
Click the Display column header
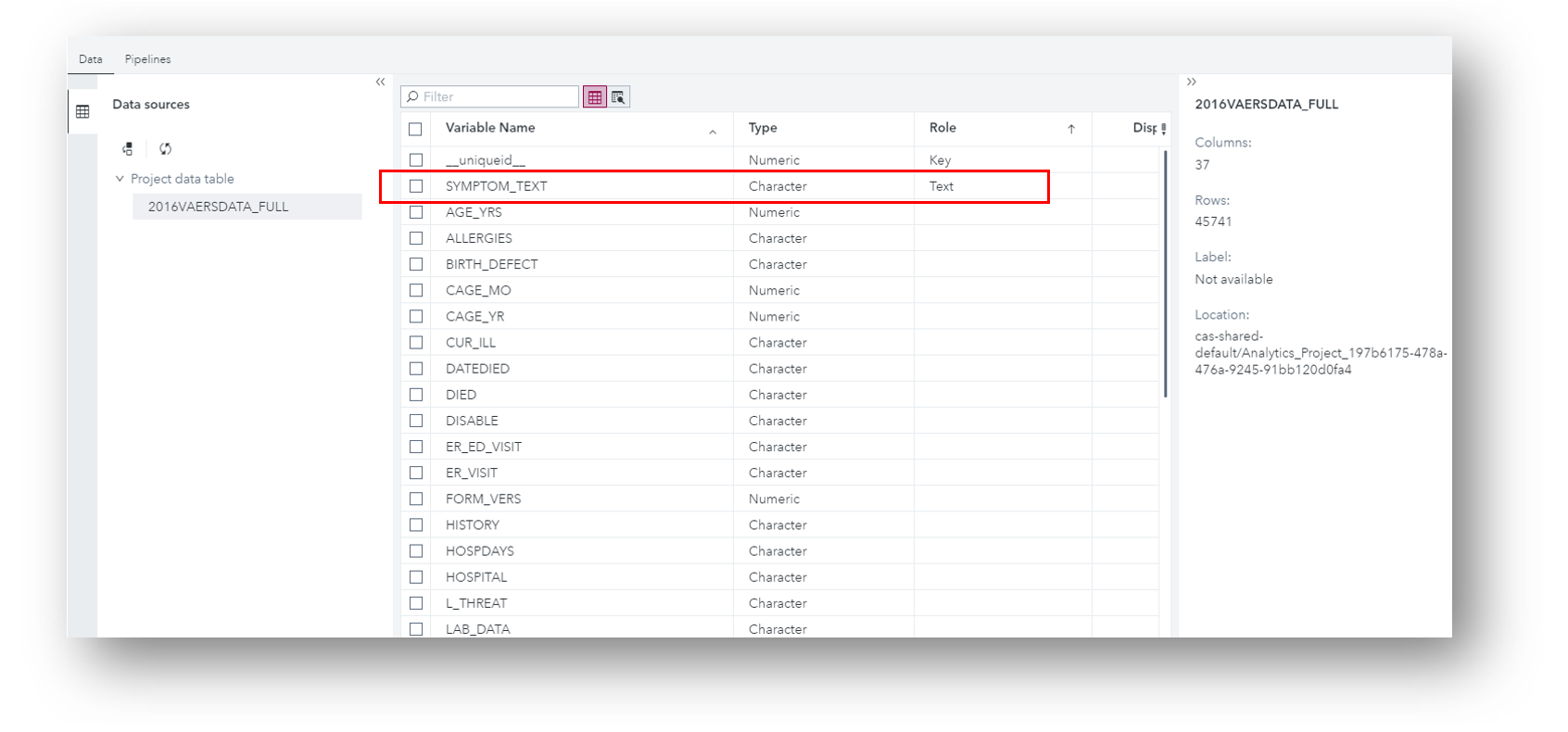(1144, 128)
